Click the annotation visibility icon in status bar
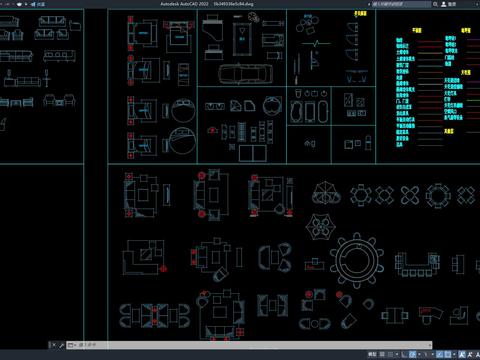Image resolution: width=480 pixels, height=360 pixels. (x=462, y=354)
